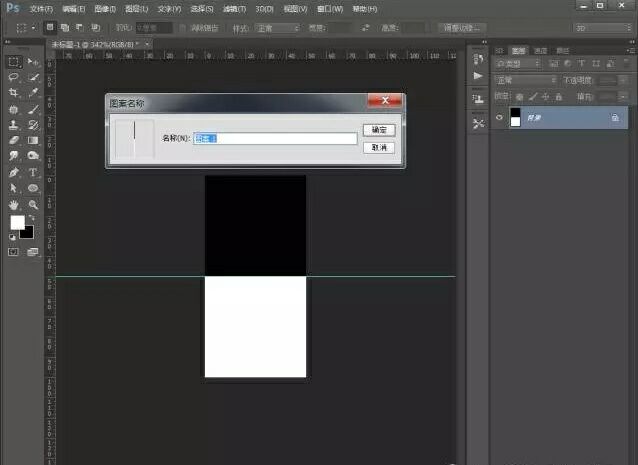This screenshot has height=465, width=638.
Task: Hide the Background layer with eye icon
Action: pyautogui.click(x=500, y=117)
